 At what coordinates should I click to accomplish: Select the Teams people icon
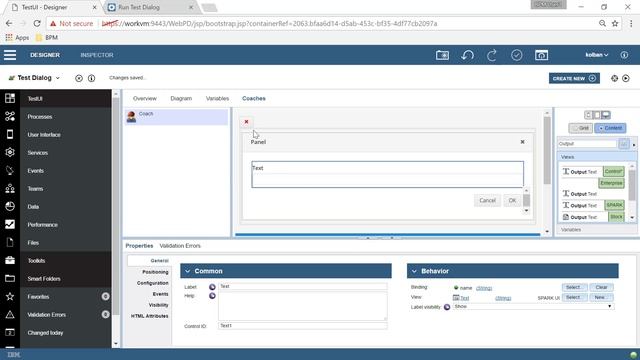click(10, 188)
